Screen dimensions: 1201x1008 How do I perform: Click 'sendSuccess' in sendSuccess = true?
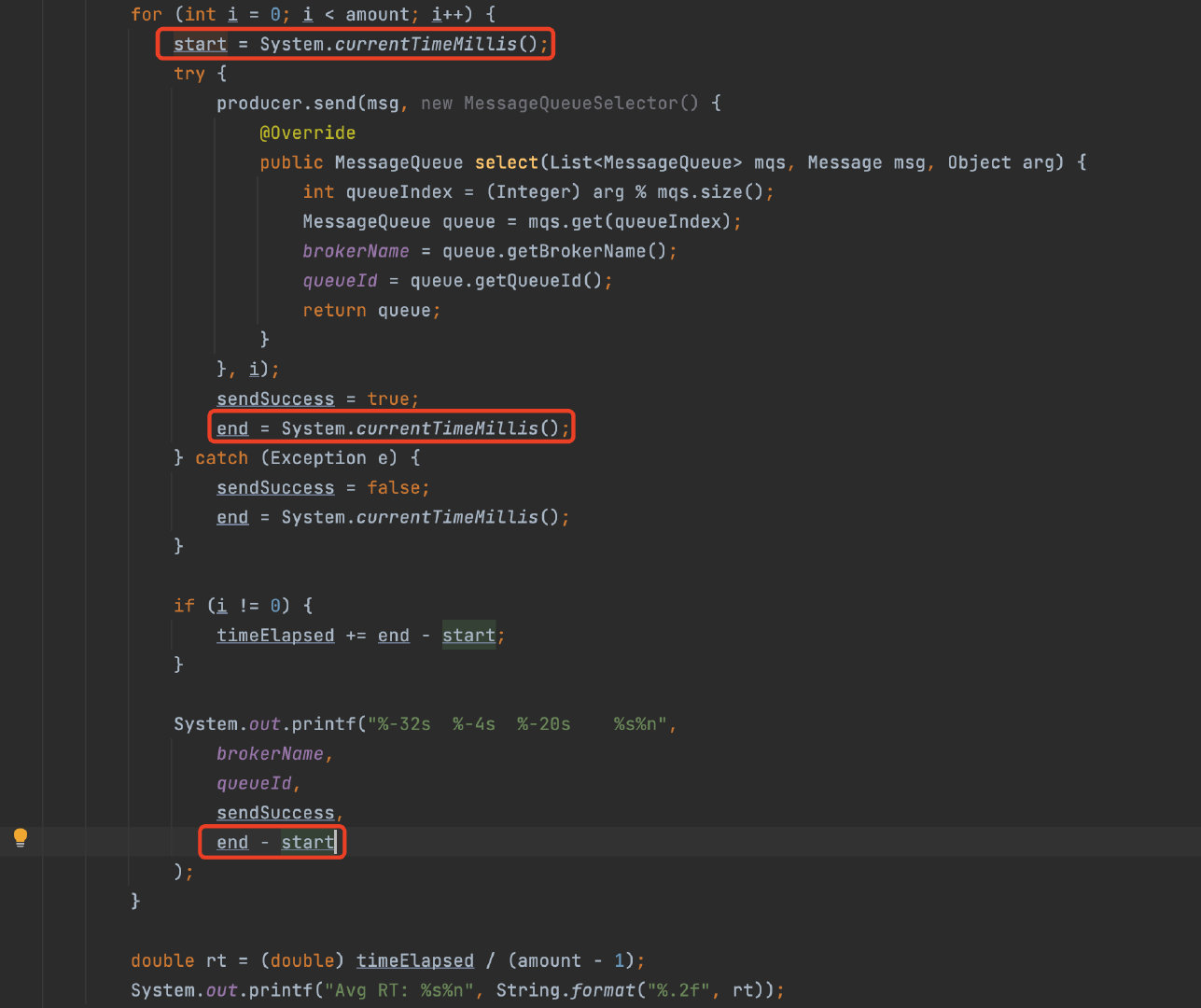(275, 399)
